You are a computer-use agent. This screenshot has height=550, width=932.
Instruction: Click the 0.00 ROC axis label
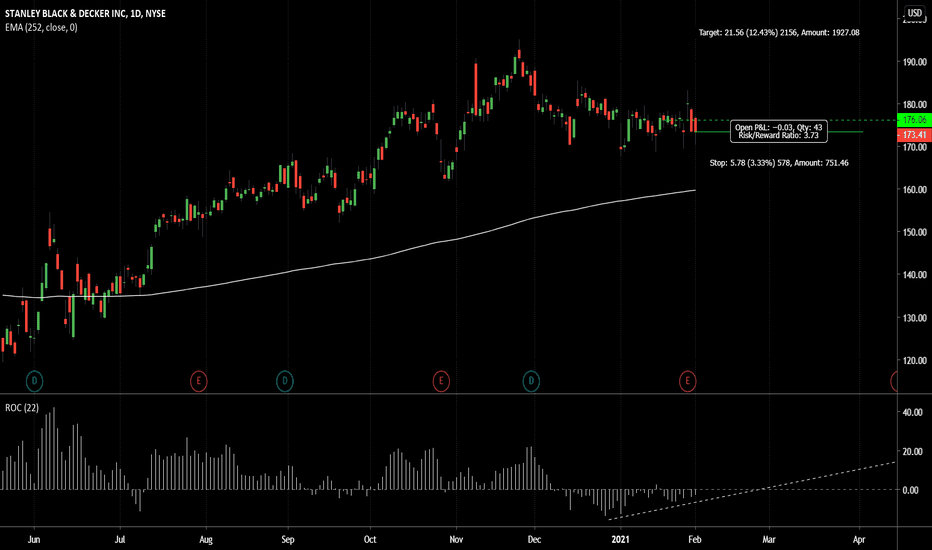coord(911,491)
